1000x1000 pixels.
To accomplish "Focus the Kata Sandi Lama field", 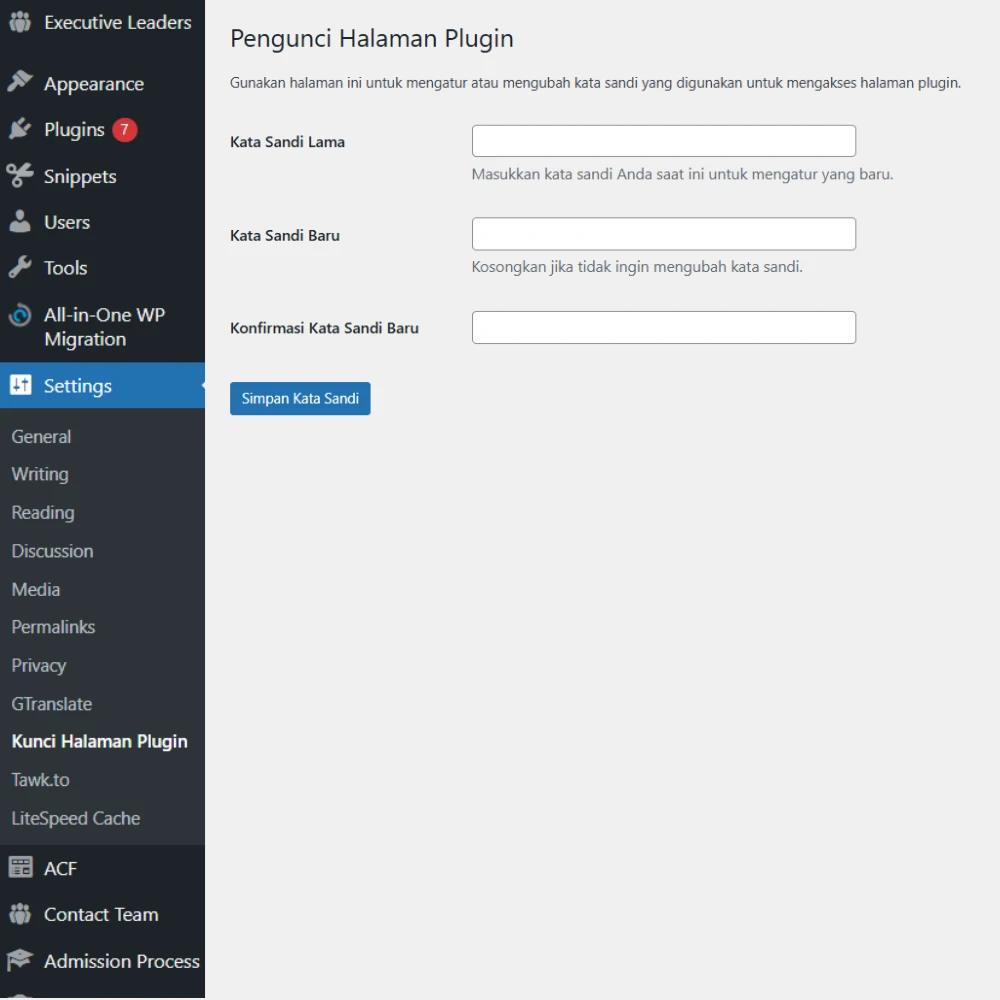I will [x=663, y=141].
